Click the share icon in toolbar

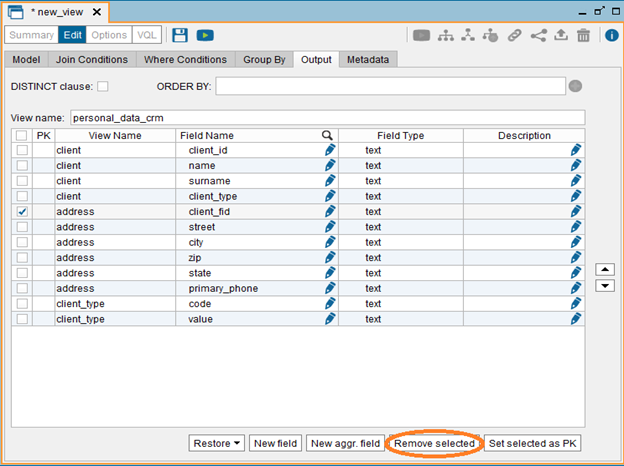click(x=539, y=35)
